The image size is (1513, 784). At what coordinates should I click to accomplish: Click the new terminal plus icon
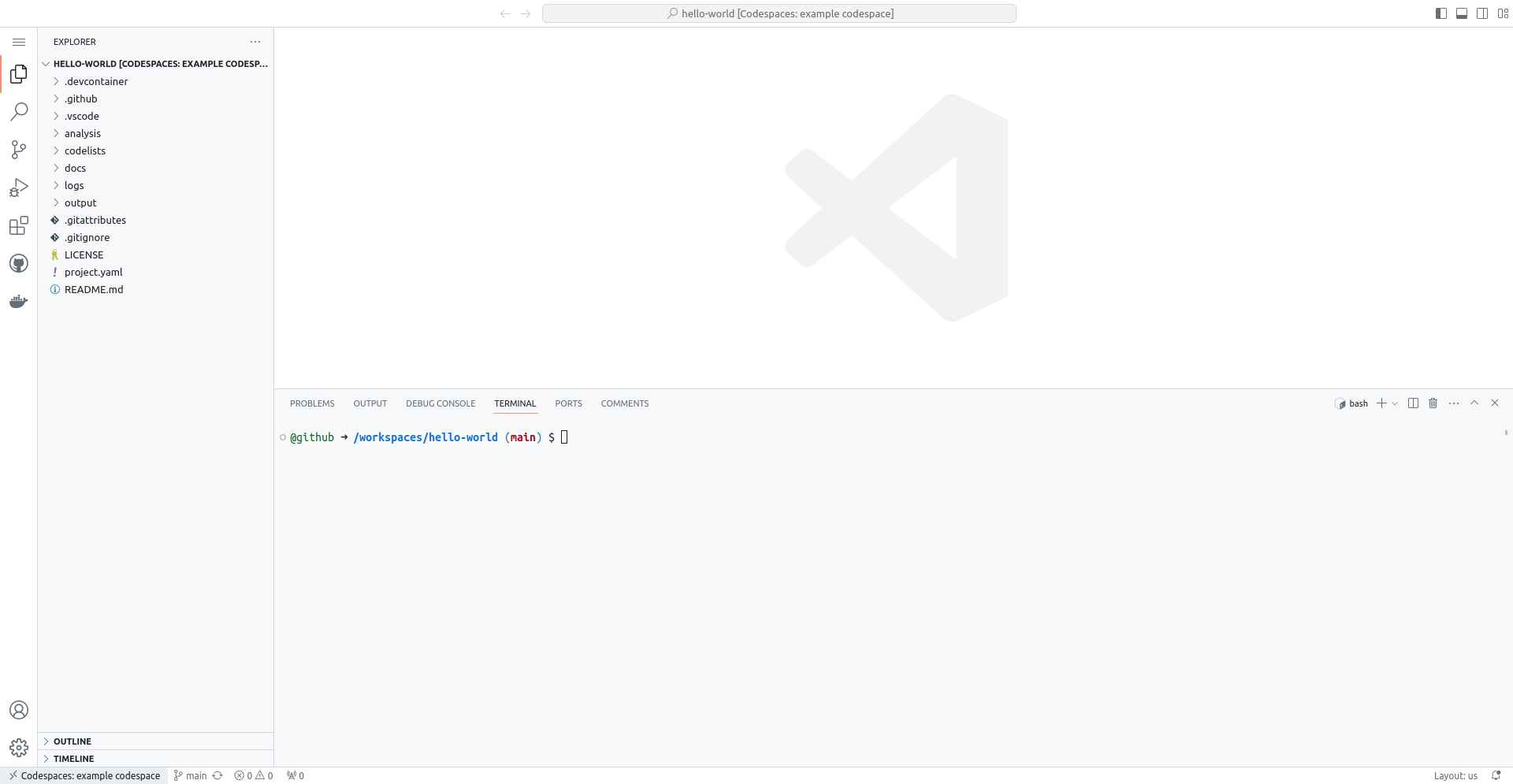click(1381, 403)
